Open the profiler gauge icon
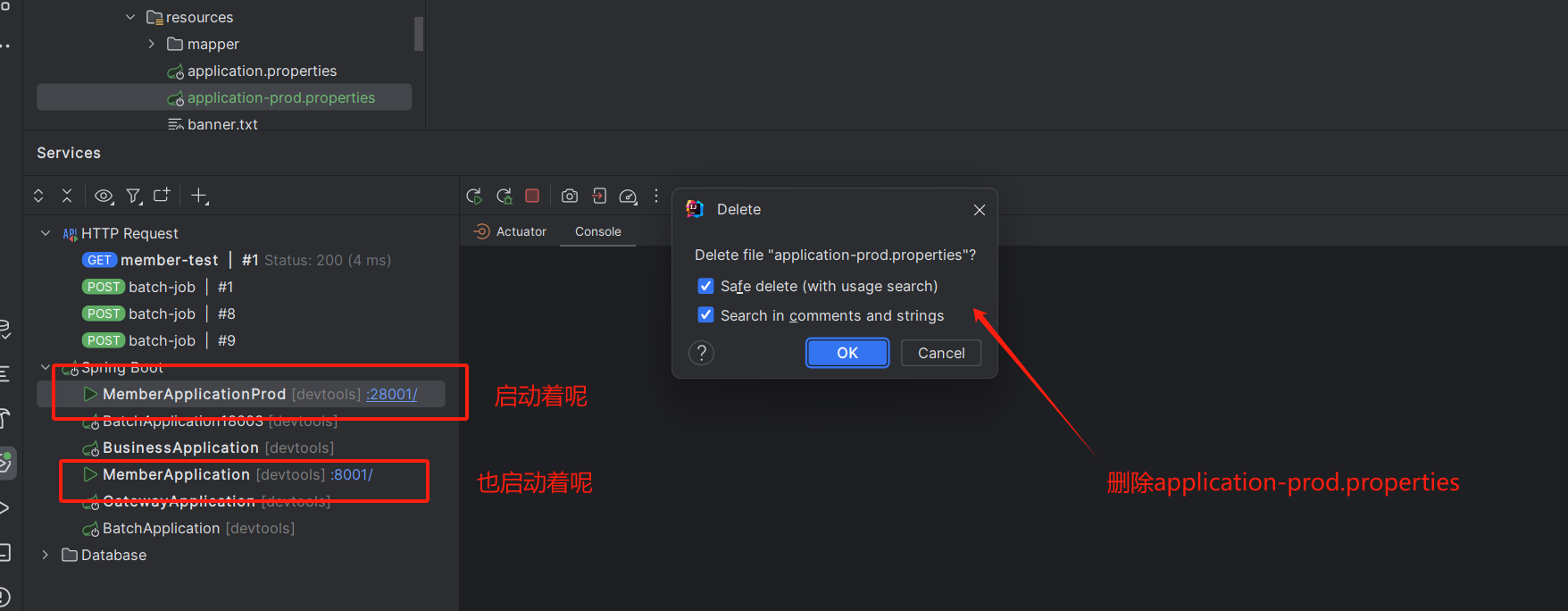Image resolution: width=1568 pixels, height=611 pixels. point(629,197)
